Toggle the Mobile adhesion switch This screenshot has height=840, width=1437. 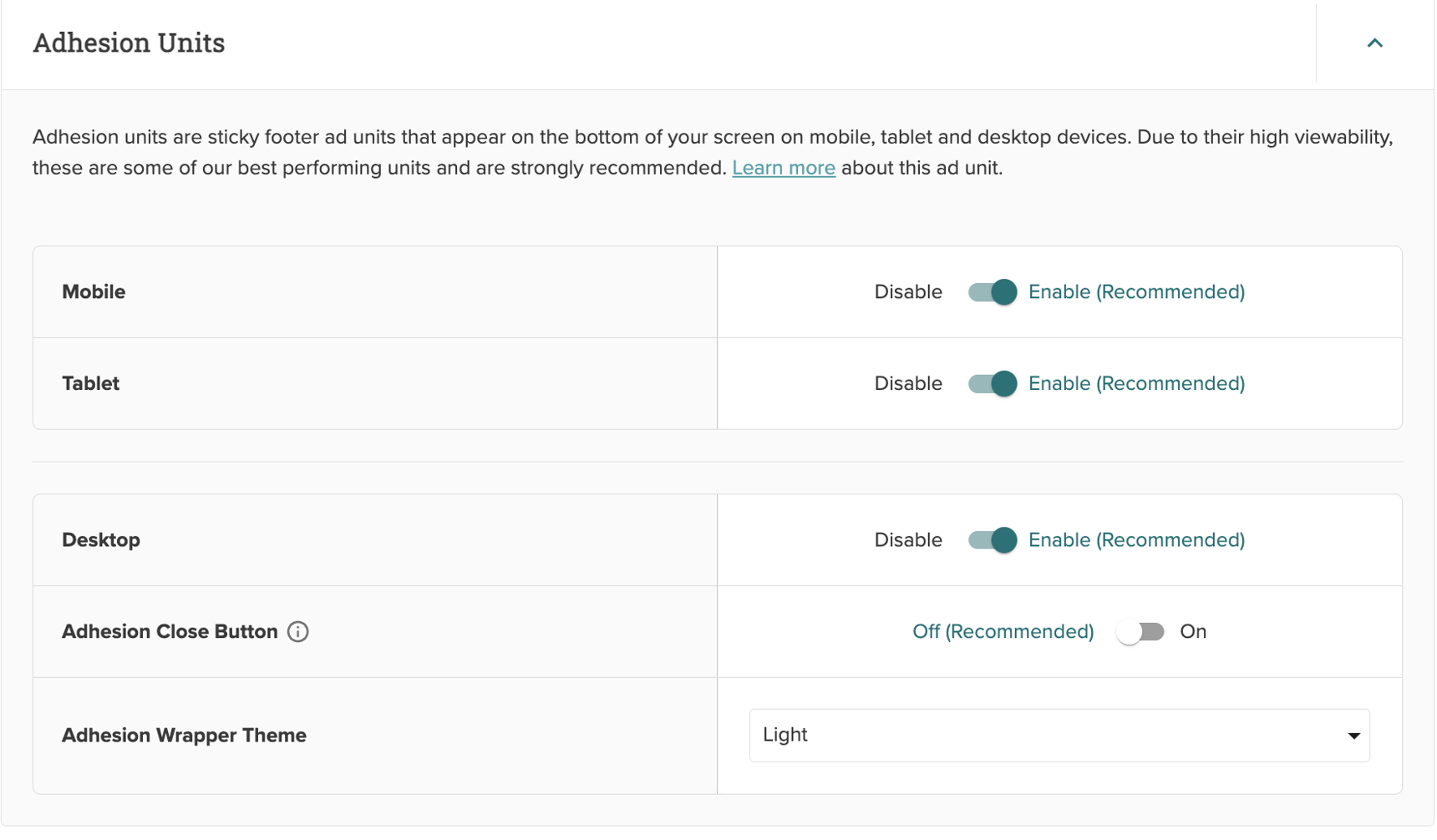coord(993,292)
